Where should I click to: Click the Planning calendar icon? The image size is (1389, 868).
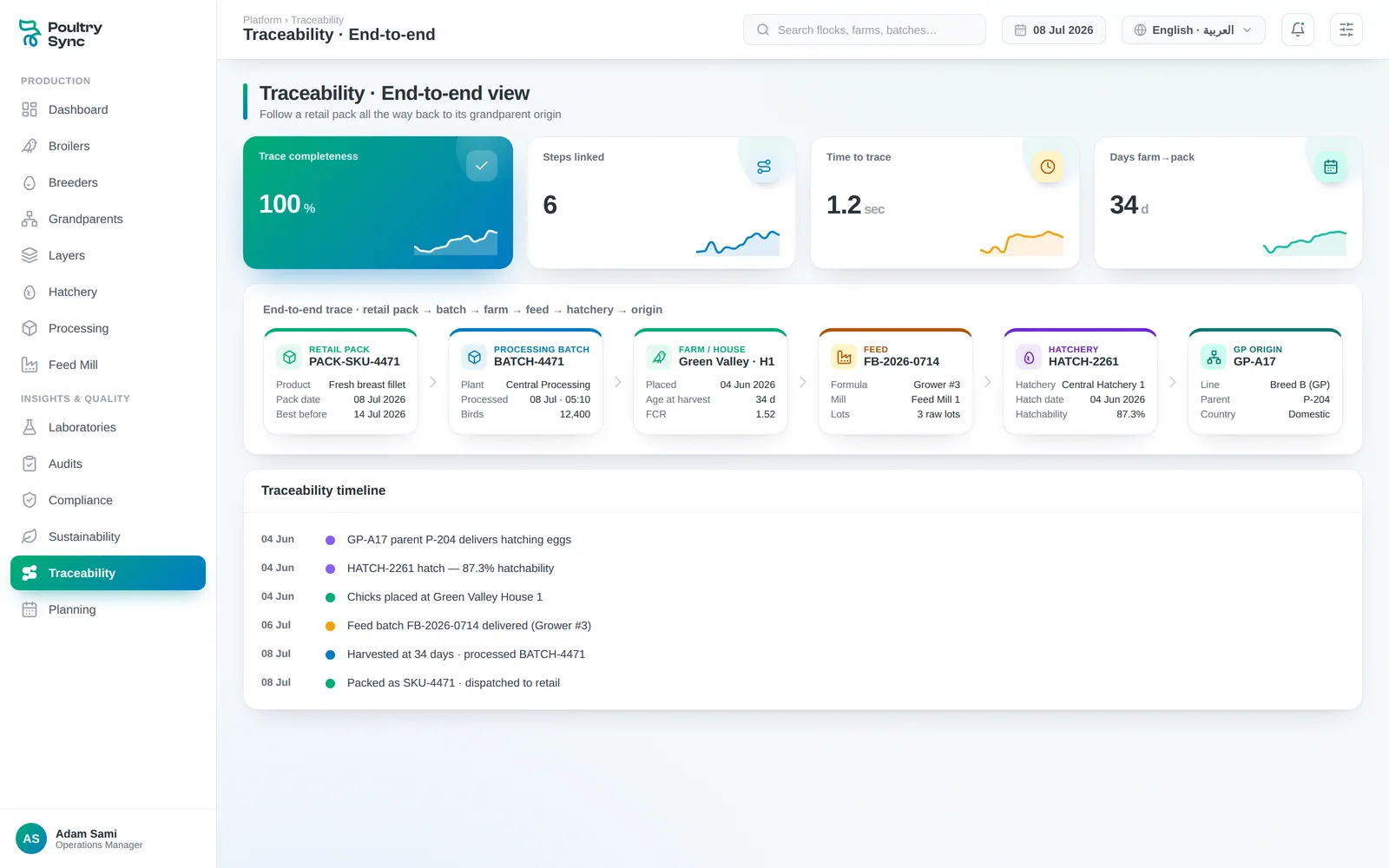click(30, 609)
